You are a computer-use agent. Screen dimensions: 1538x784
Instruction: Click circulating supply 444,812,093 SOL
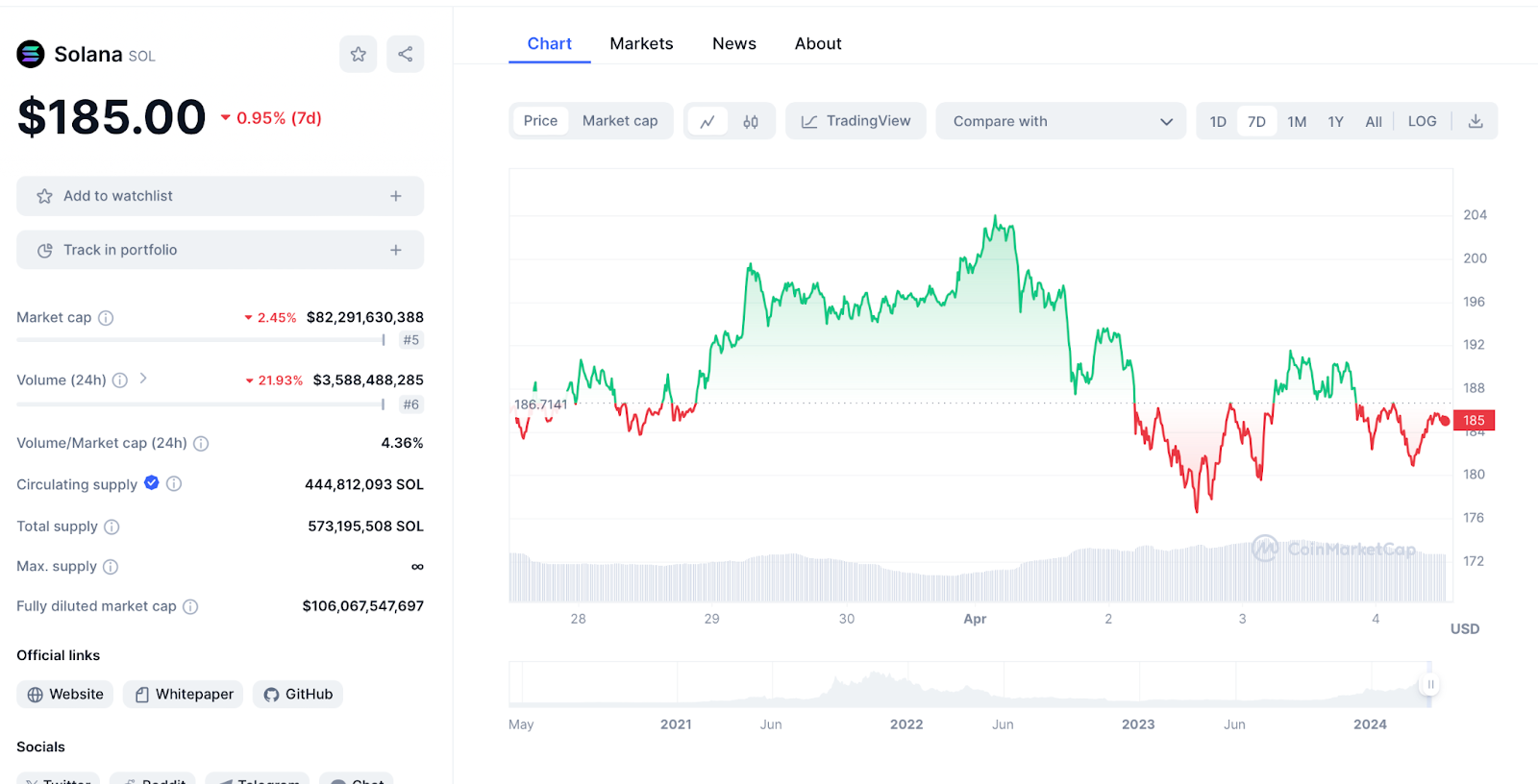point(364,484)
